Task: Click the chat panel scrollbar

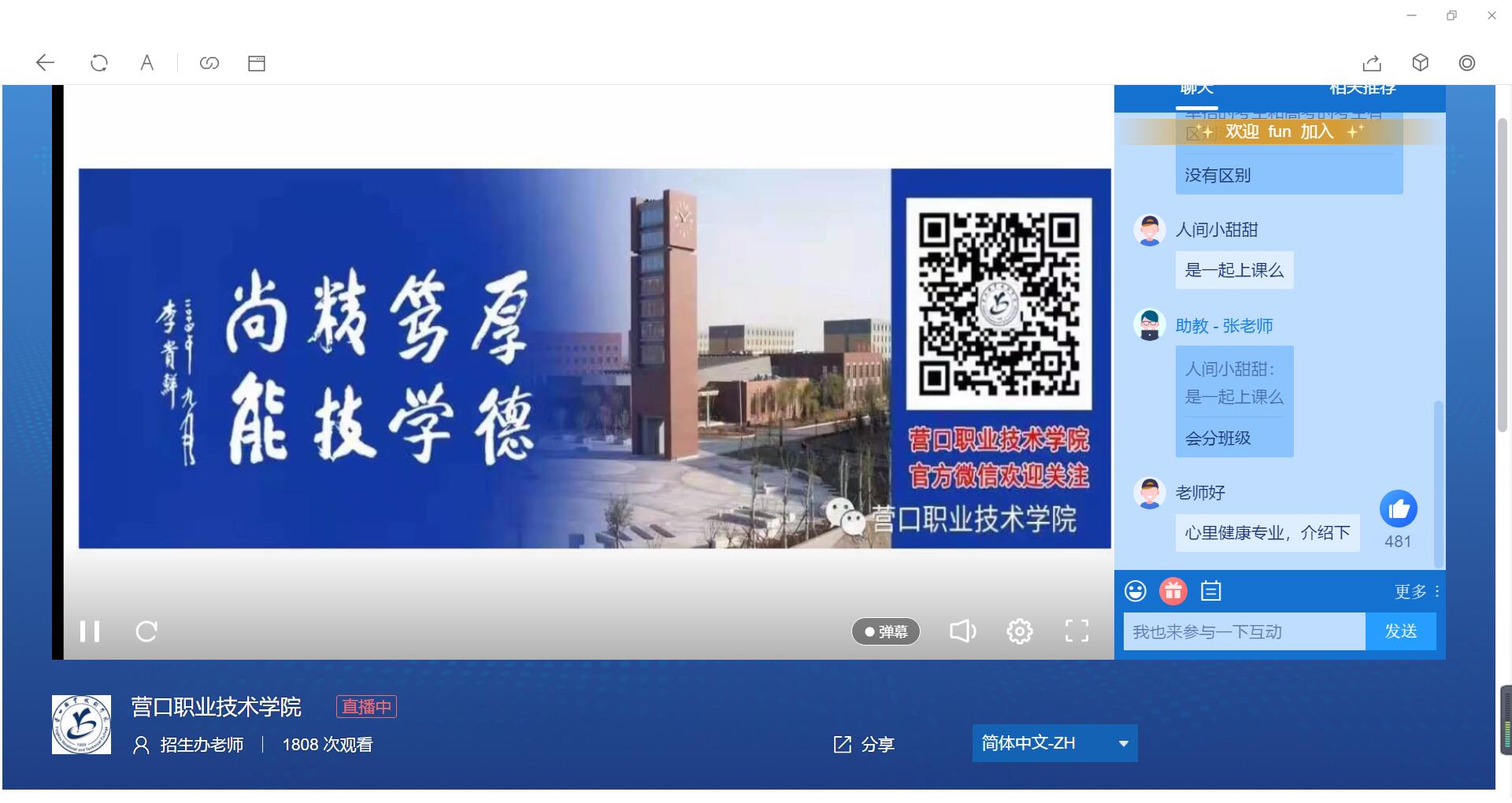Action: (1439, 484)
